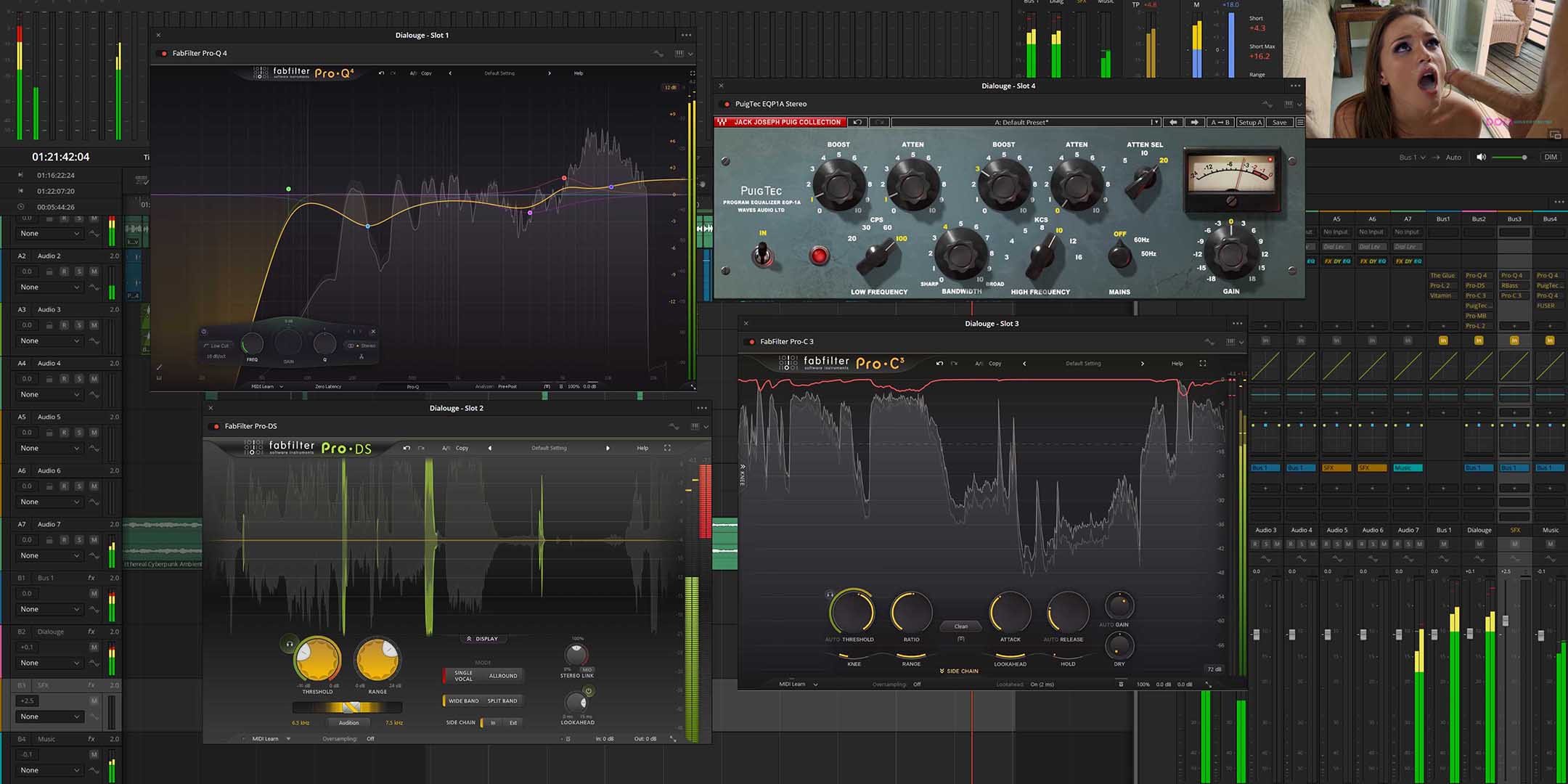Click the Pro-C 3 full screen icon
The height and width of the screenshot is (784, 1568).
[1202, 363]
